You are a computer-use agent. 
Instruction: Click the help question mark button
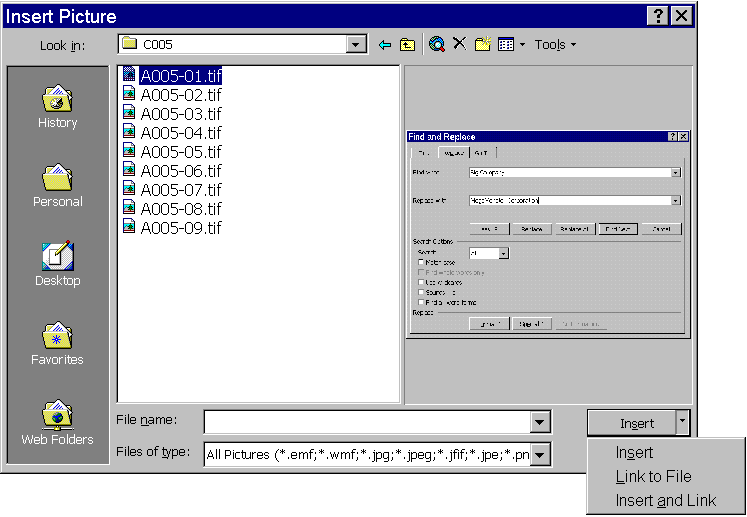click(x=659, y=16)
